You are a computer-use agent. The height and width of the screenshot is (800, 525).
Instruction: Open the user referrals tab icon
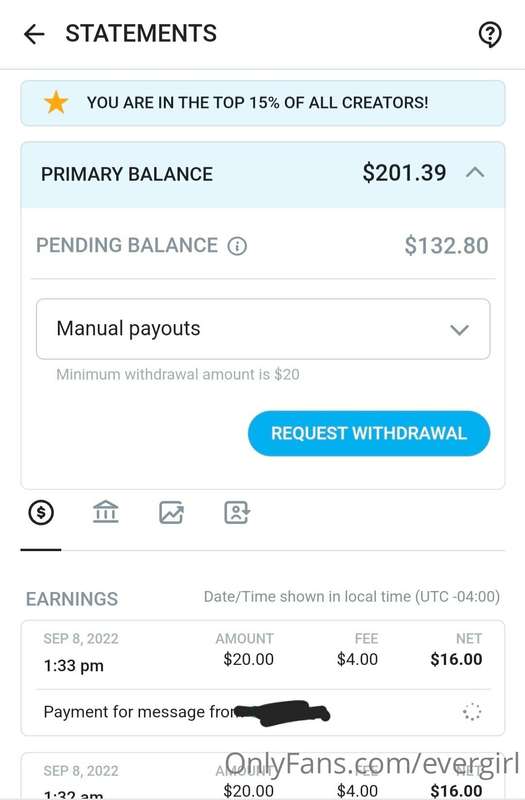[237, 512]
